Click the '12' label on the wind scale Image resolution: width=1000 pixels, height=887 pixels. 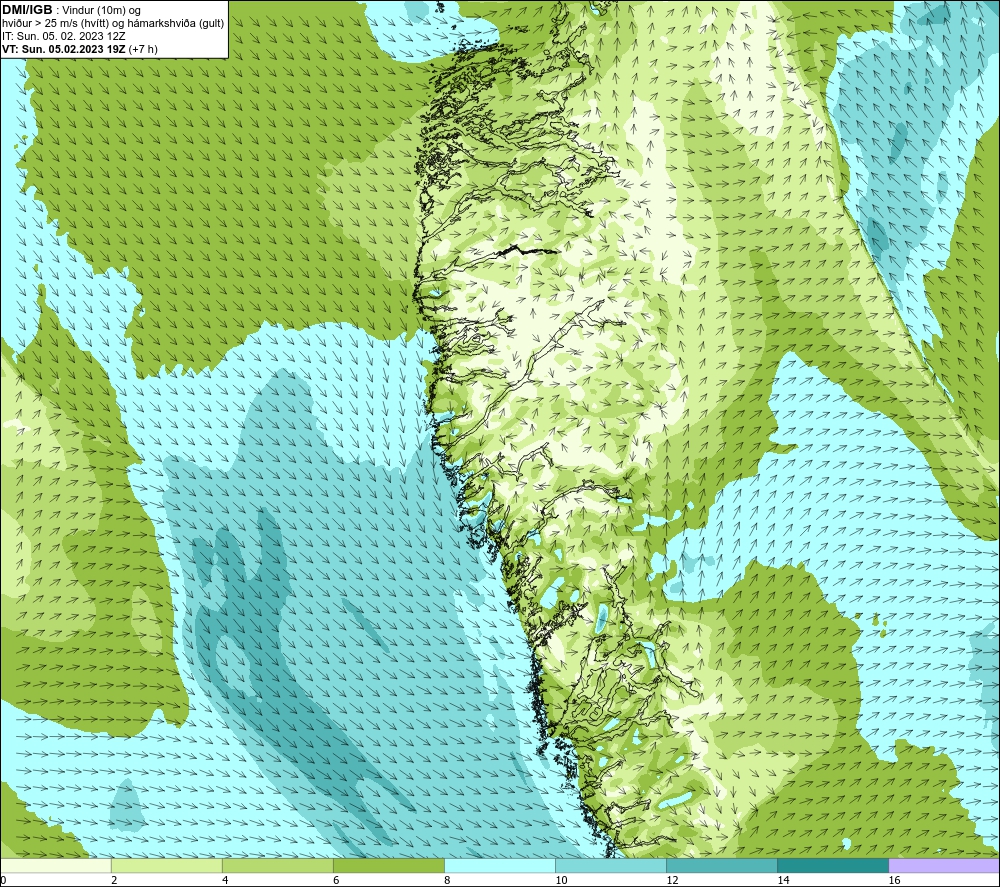pyautogui.click(x=672, y=881)
